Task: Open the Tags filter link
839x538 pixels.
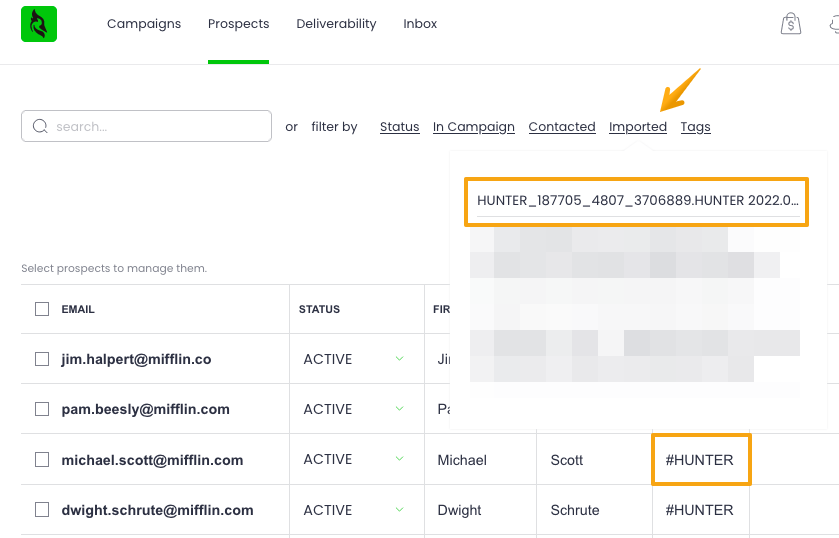Action: coord(695,127)
